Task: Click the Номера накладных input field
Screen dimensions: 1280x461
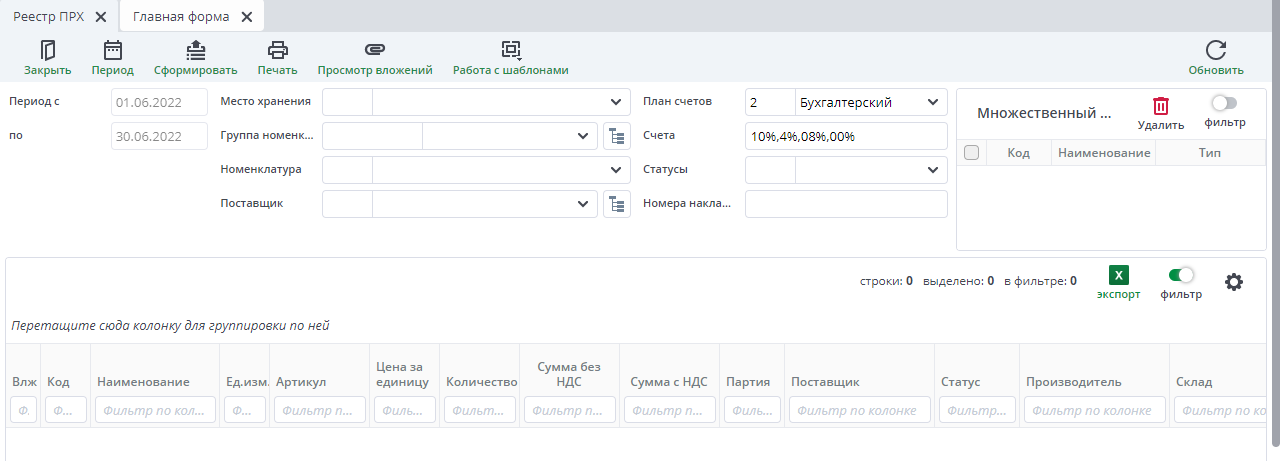Action: (845, 204)
